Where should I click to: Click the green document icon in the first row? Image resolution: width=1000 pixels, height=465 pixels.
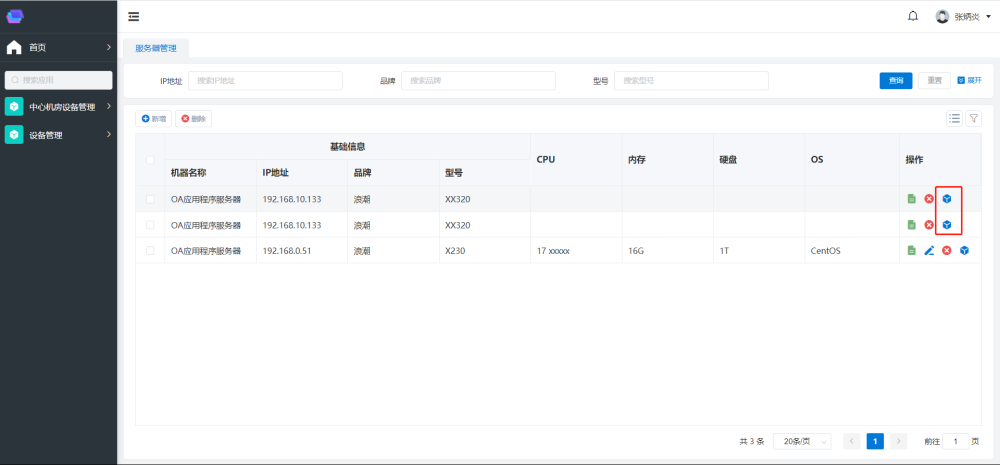(x=911, y=199)
